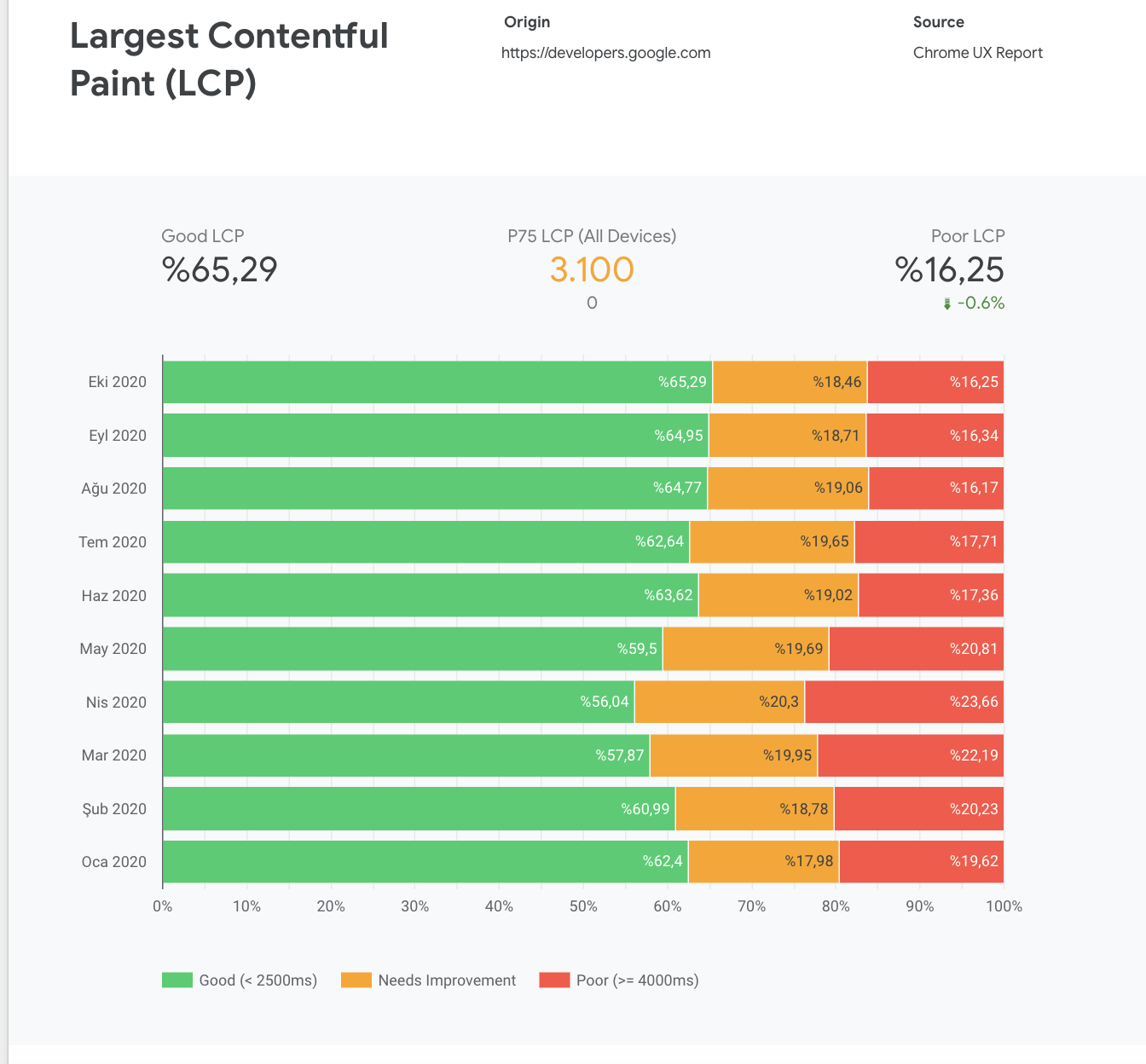This screenshot has width=1146, height=1064.
Task: Click the green Eyl 2020 segment %64,95
Action: click(436, 436)
